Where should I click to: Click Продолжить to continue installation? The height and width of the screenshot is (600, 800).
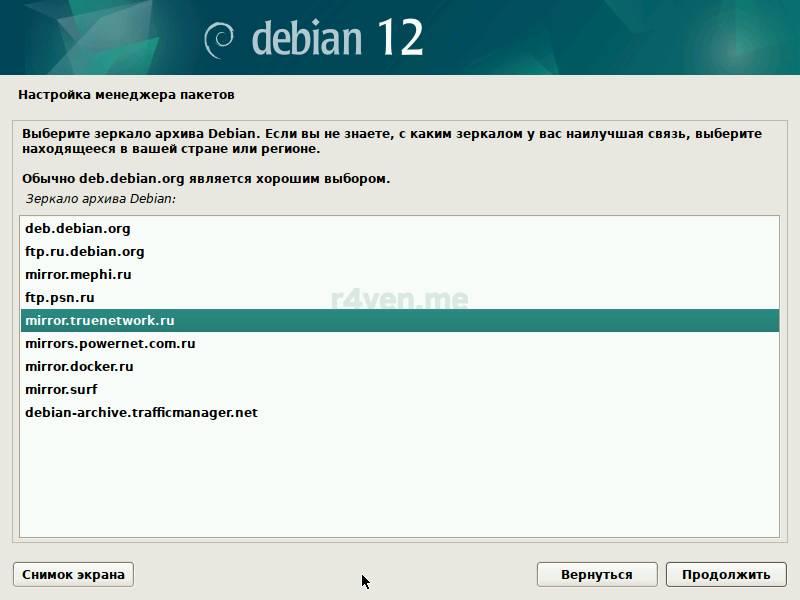coord(726,574)
